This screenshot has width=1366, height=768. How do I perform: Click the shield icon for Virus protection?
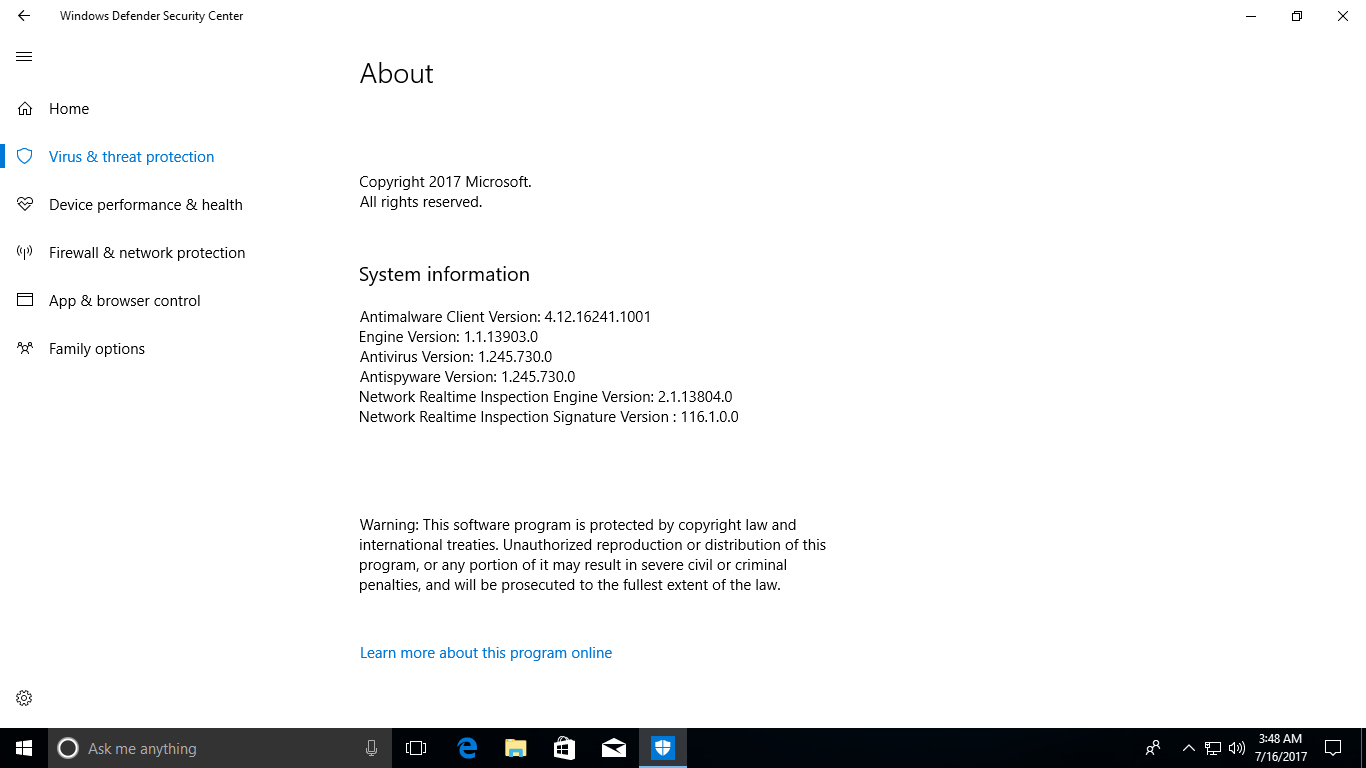click(25, 156)
